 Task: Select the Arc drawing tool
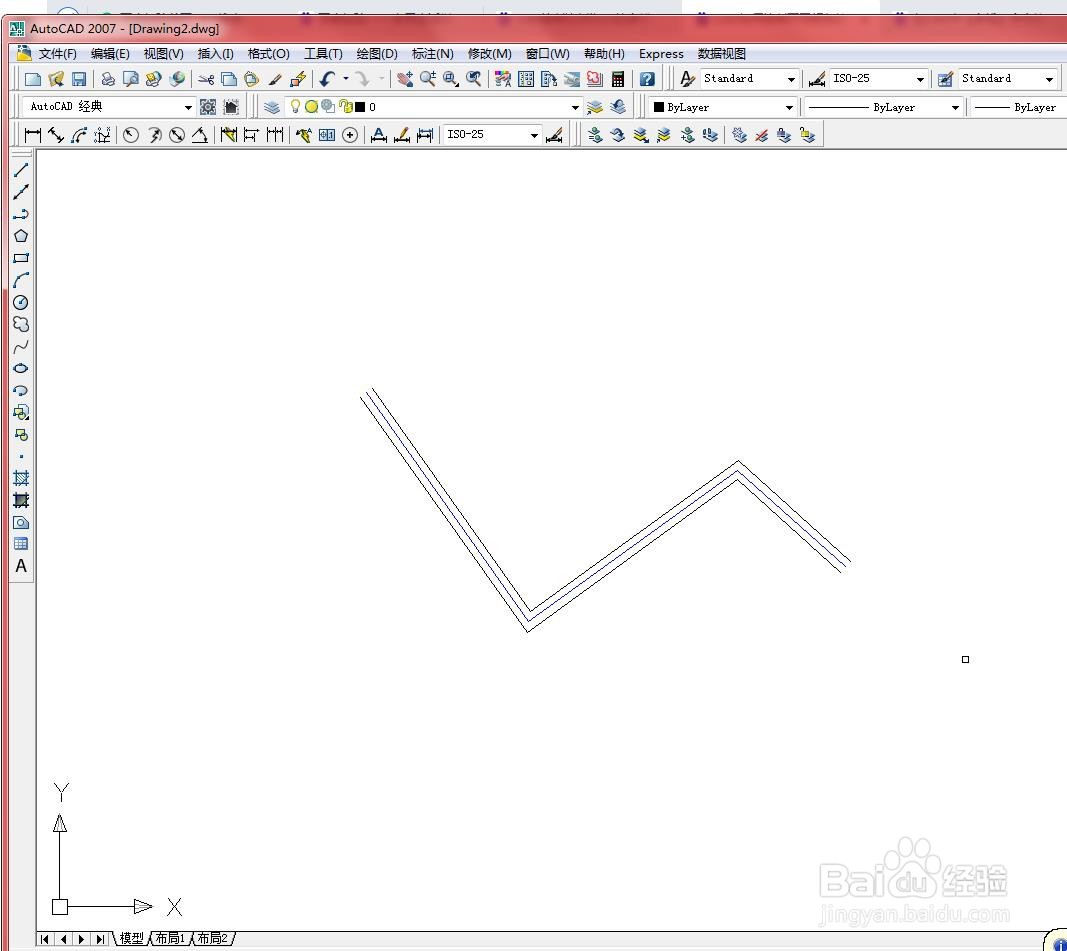pyautogui.click(x=21, y=280)
